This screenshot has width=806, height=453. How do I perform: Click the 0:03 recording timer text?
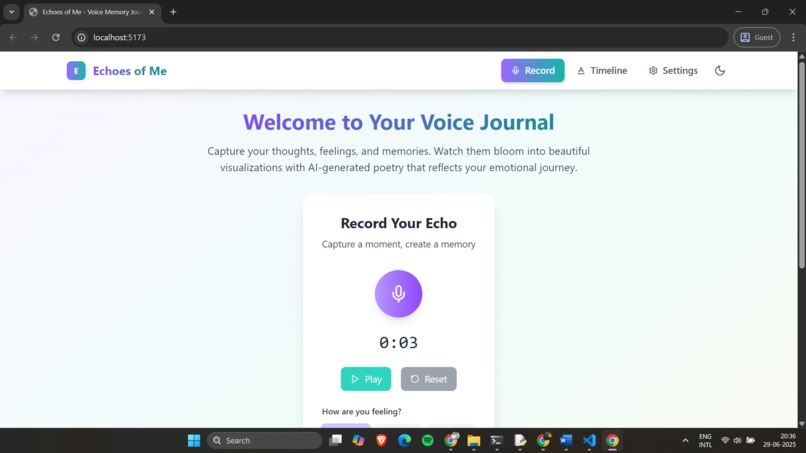pos(398,342)
